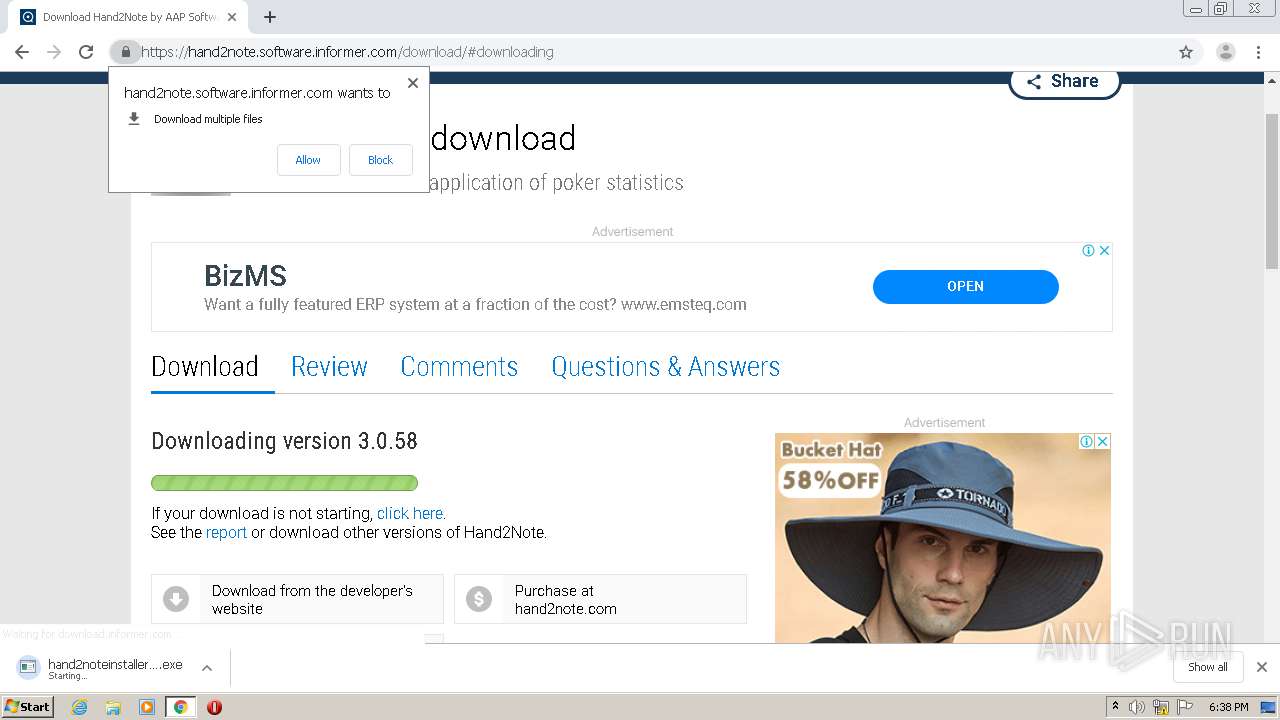Click Show all downloads
The width and height of the screenshot is (1280, 720).
click(x=1208, y=667)
